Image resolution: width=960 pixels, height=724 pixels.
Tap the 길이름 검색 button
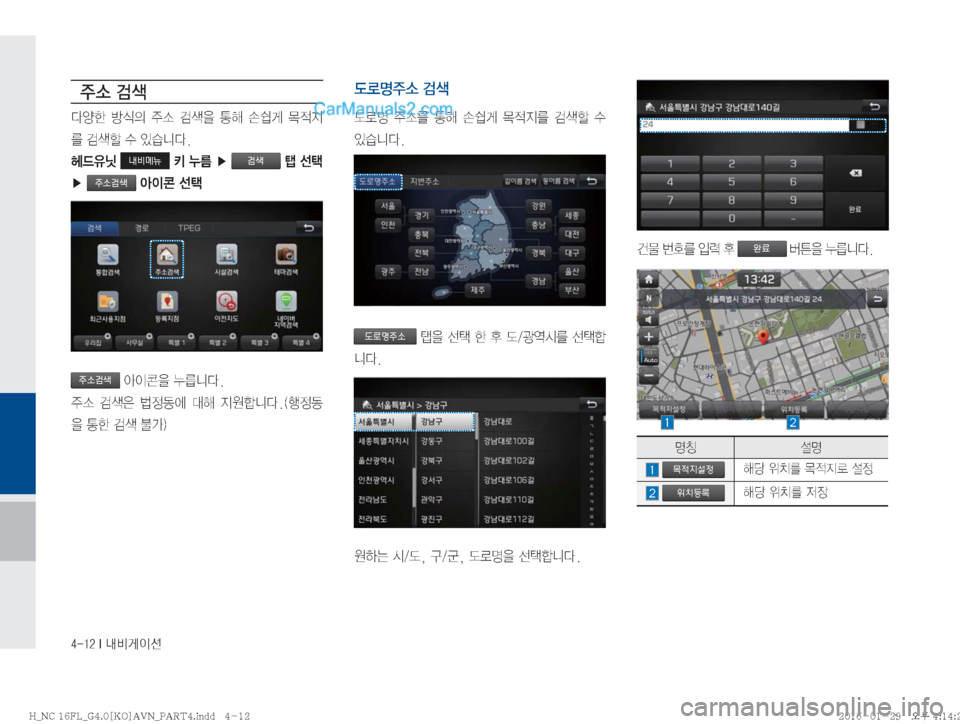(520, 181)
